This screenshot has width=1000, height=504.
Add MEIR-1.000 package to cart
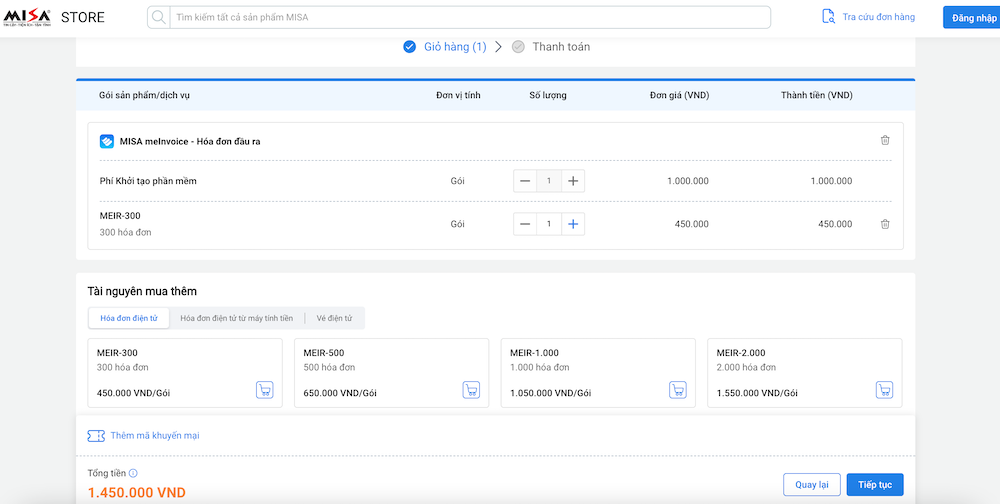coord(678,390)
